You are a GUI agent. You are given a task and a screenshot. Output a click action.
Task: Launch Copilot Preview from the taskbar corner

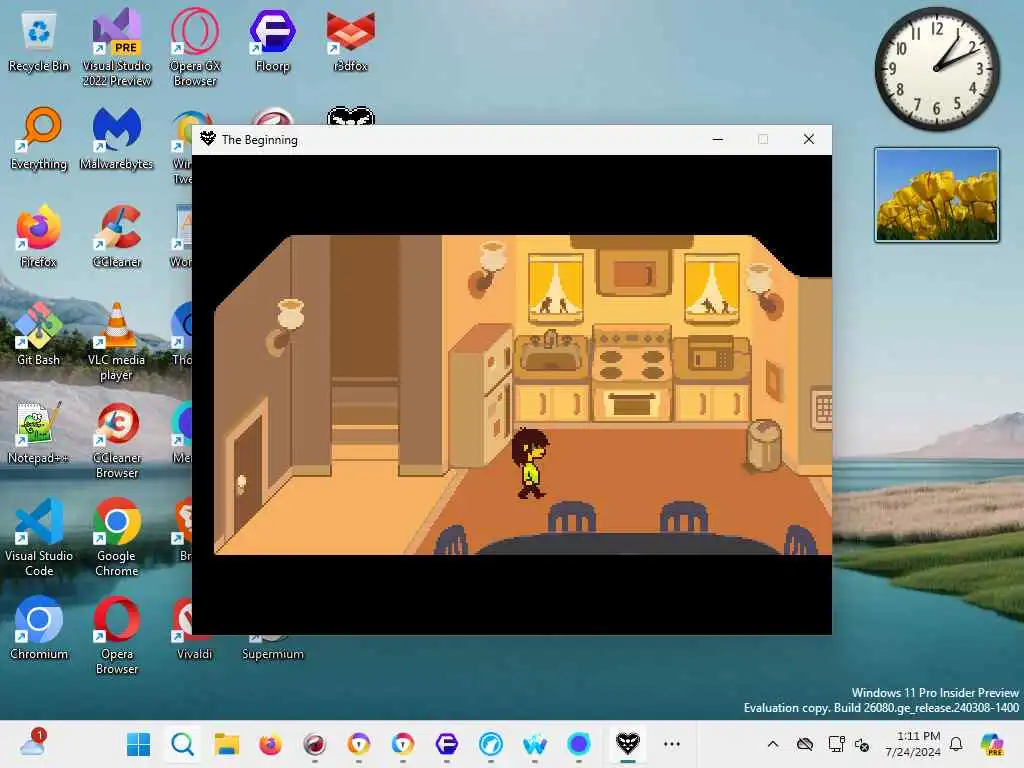coord(993,744)
